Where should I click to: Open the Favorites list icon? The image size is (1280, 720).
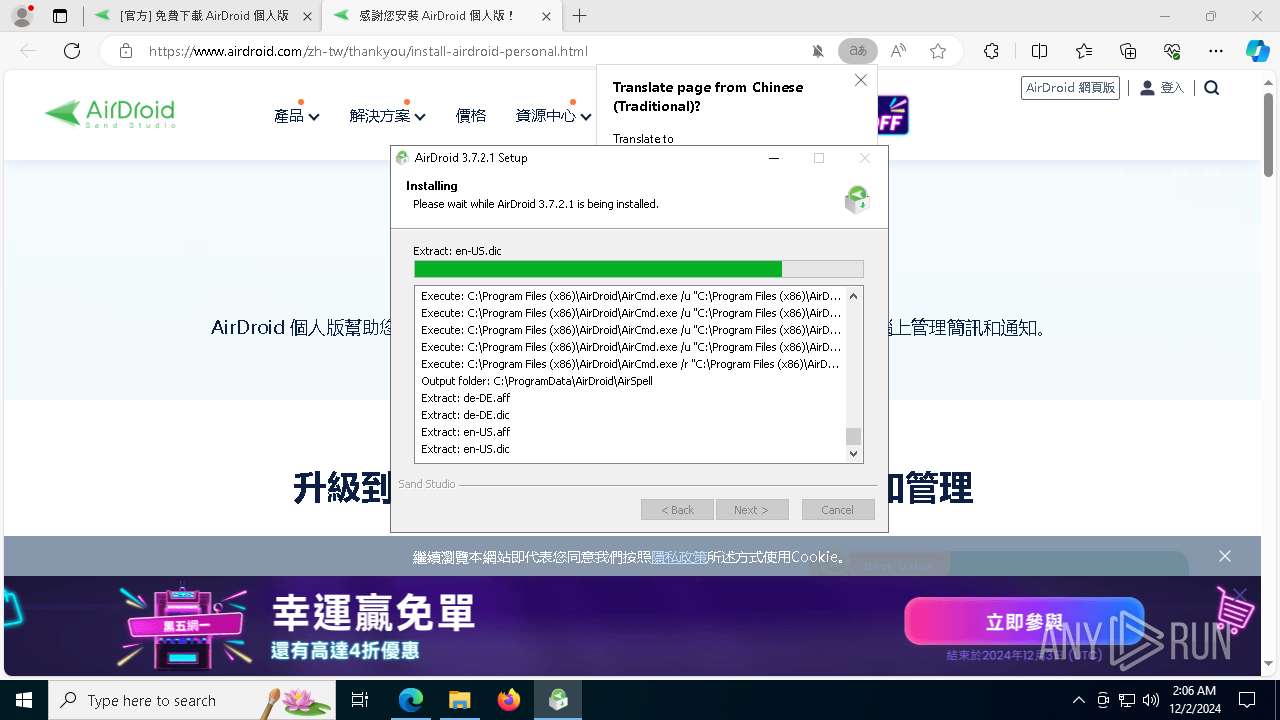pyautogui.click(x=1084, y=51)
